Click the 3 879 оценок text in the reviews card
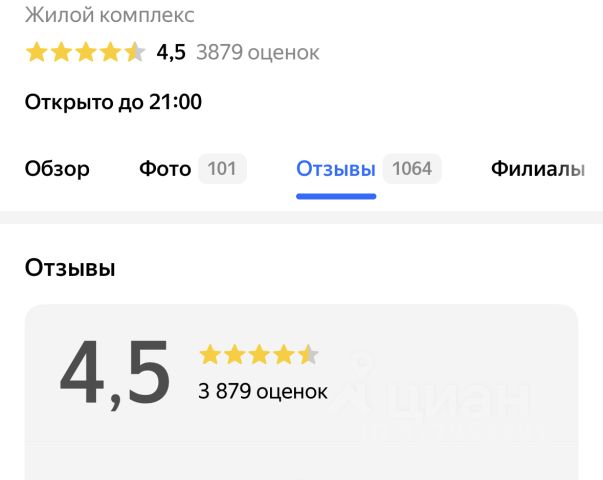603x480 pixels. tap(263, 391)
